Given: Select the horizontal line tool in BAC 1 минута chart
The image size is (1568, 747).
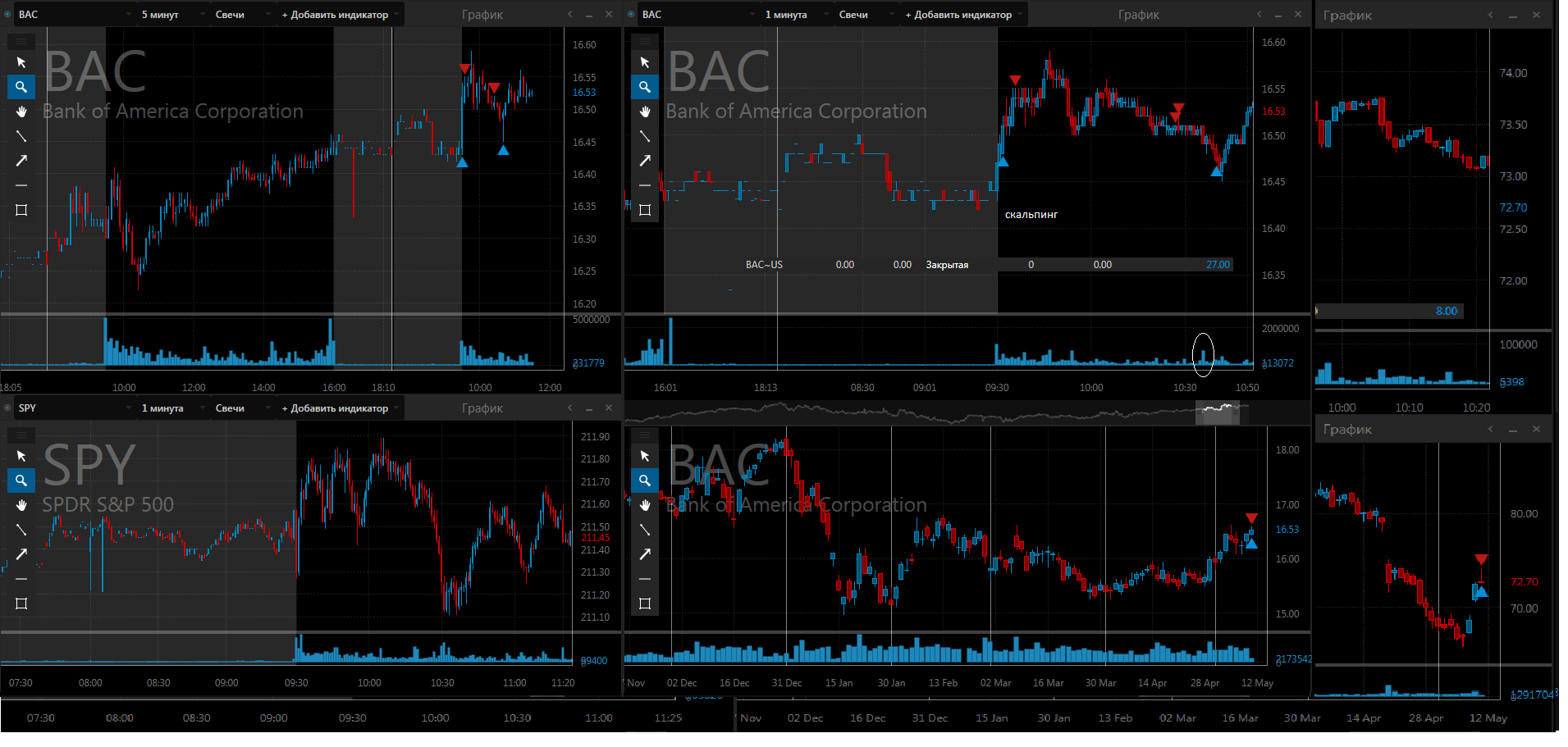Looking at the screenshot, I should click(x=645, y=185).
